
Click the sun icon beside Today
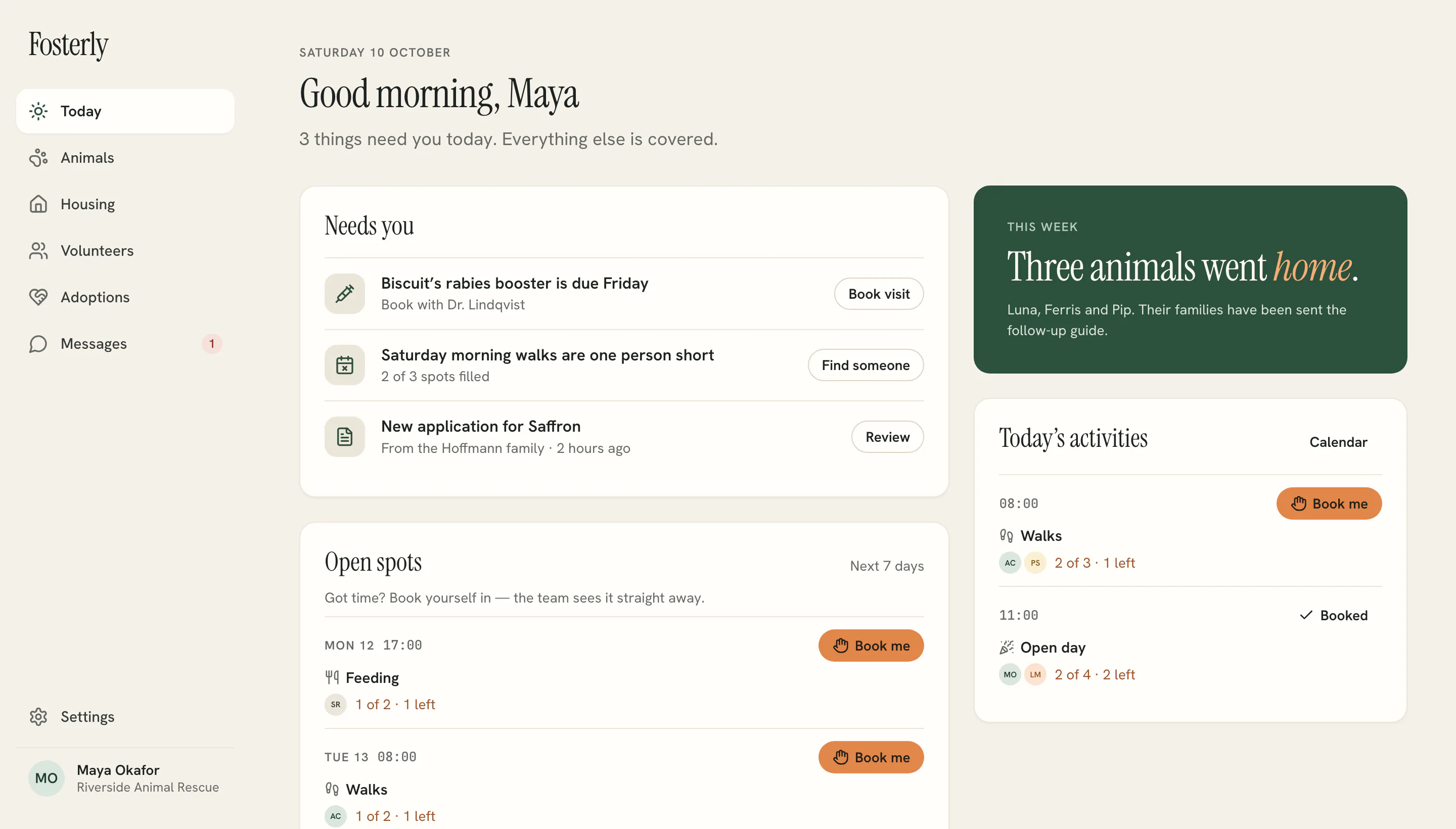coord(38,111)
